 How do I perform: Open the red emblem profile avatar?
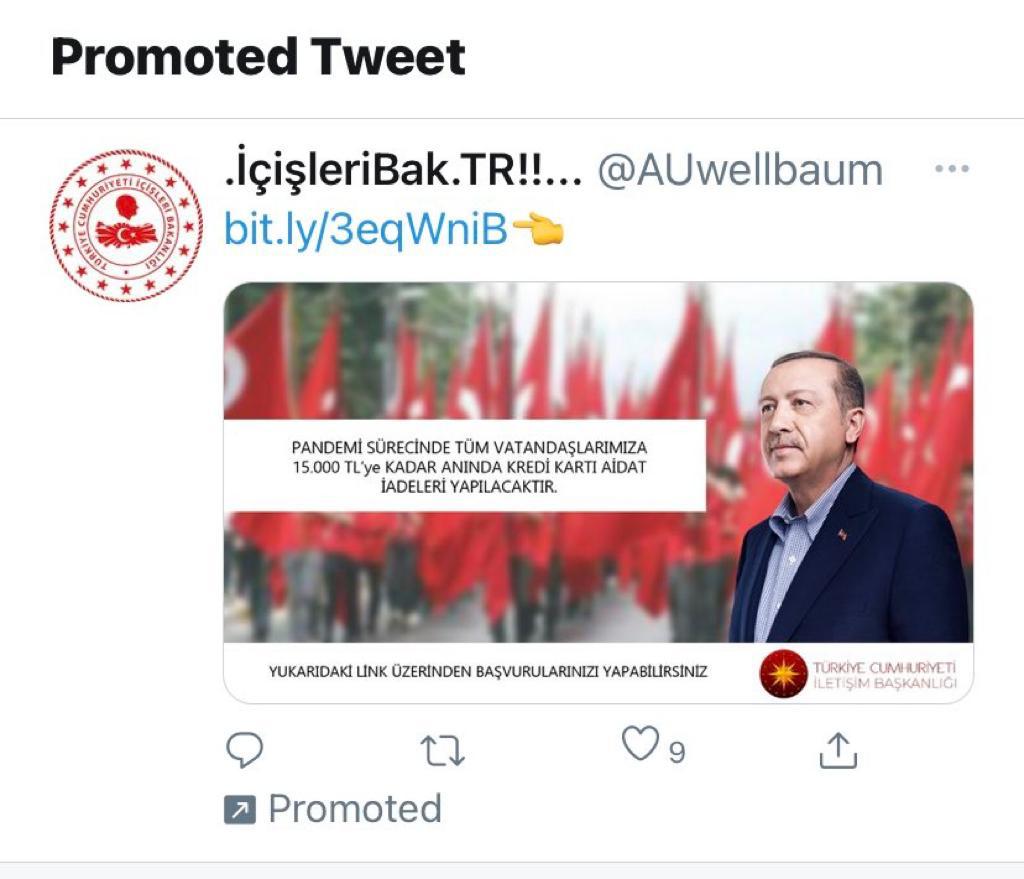126,225
